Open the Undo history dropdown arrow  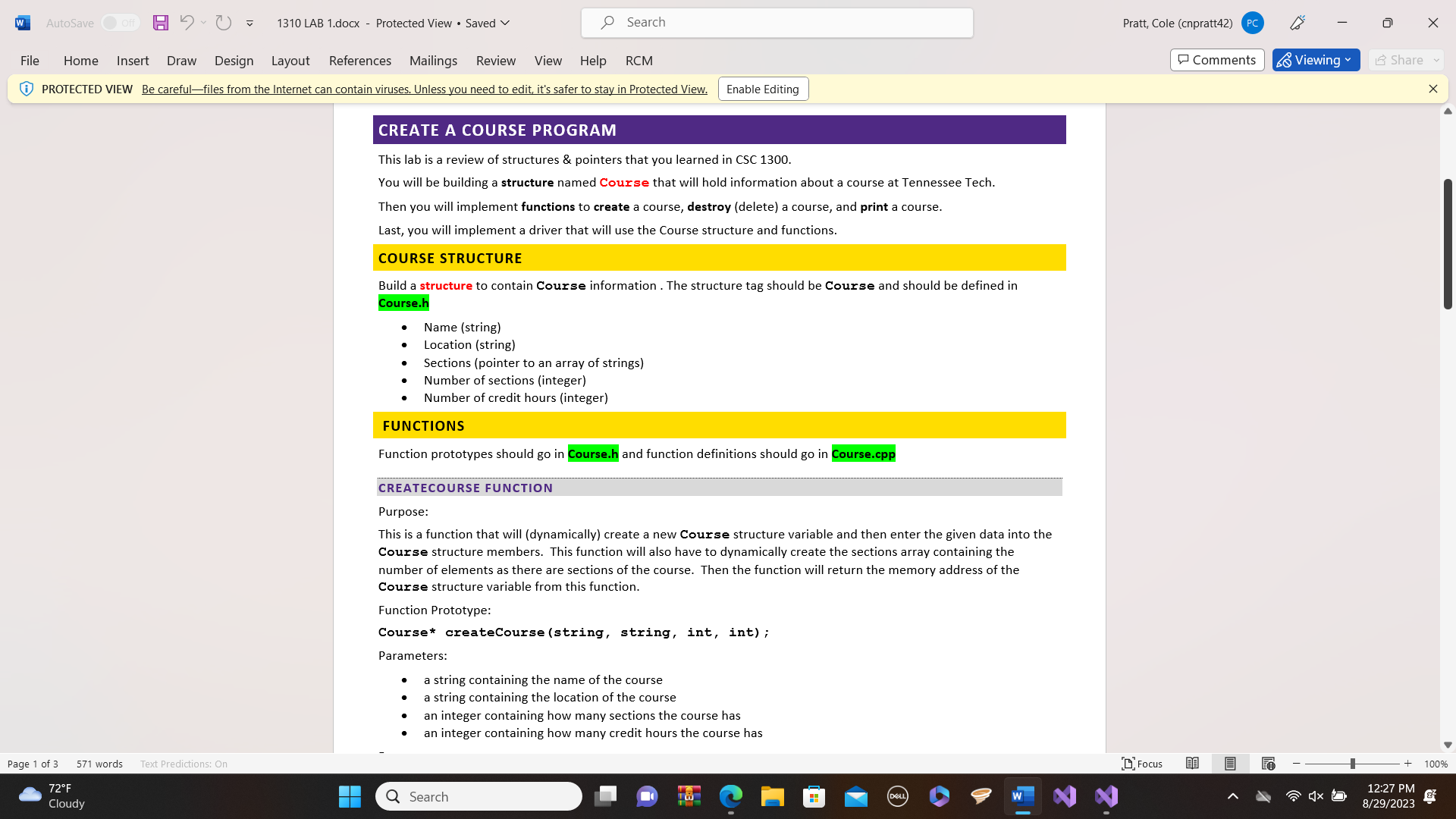pyautogui.click(x=203, y=23)
